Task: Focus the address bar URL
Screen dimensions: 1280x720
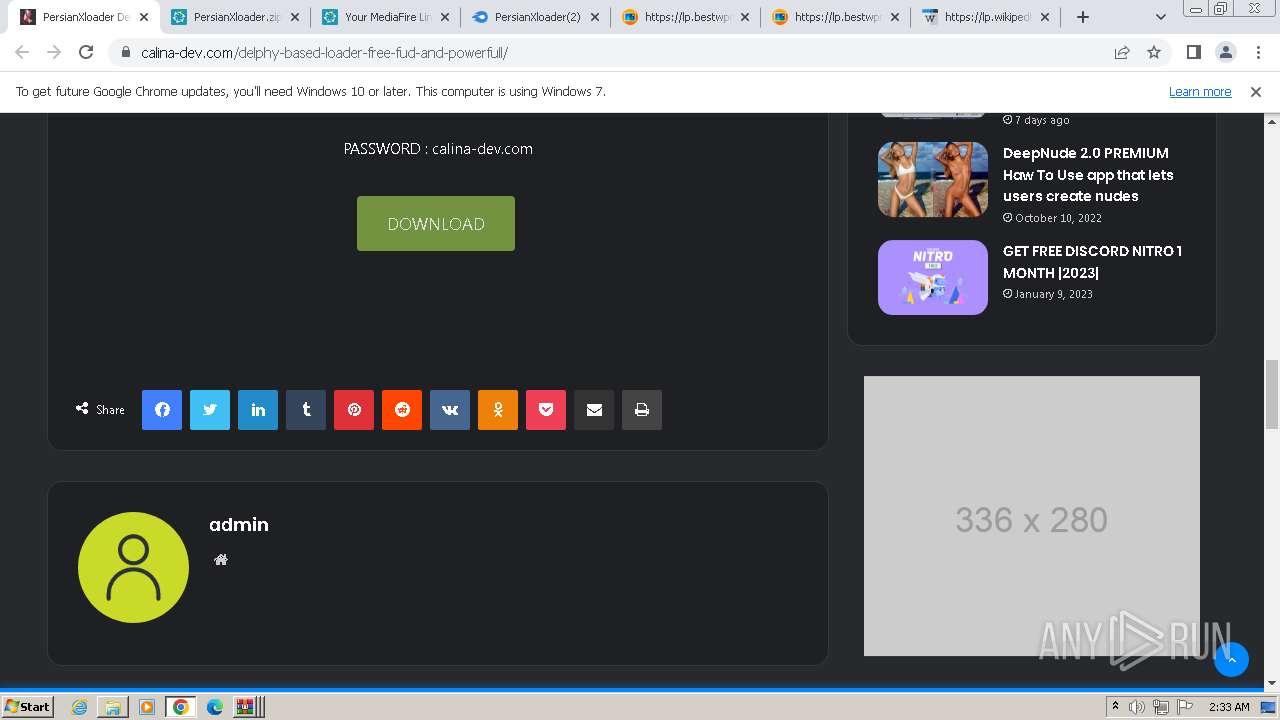Action: 324,52
